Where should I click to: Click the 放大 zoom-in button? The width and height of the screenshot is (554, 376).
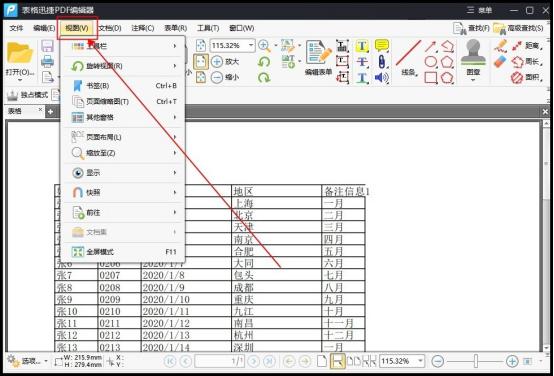[x=225, y=61]
